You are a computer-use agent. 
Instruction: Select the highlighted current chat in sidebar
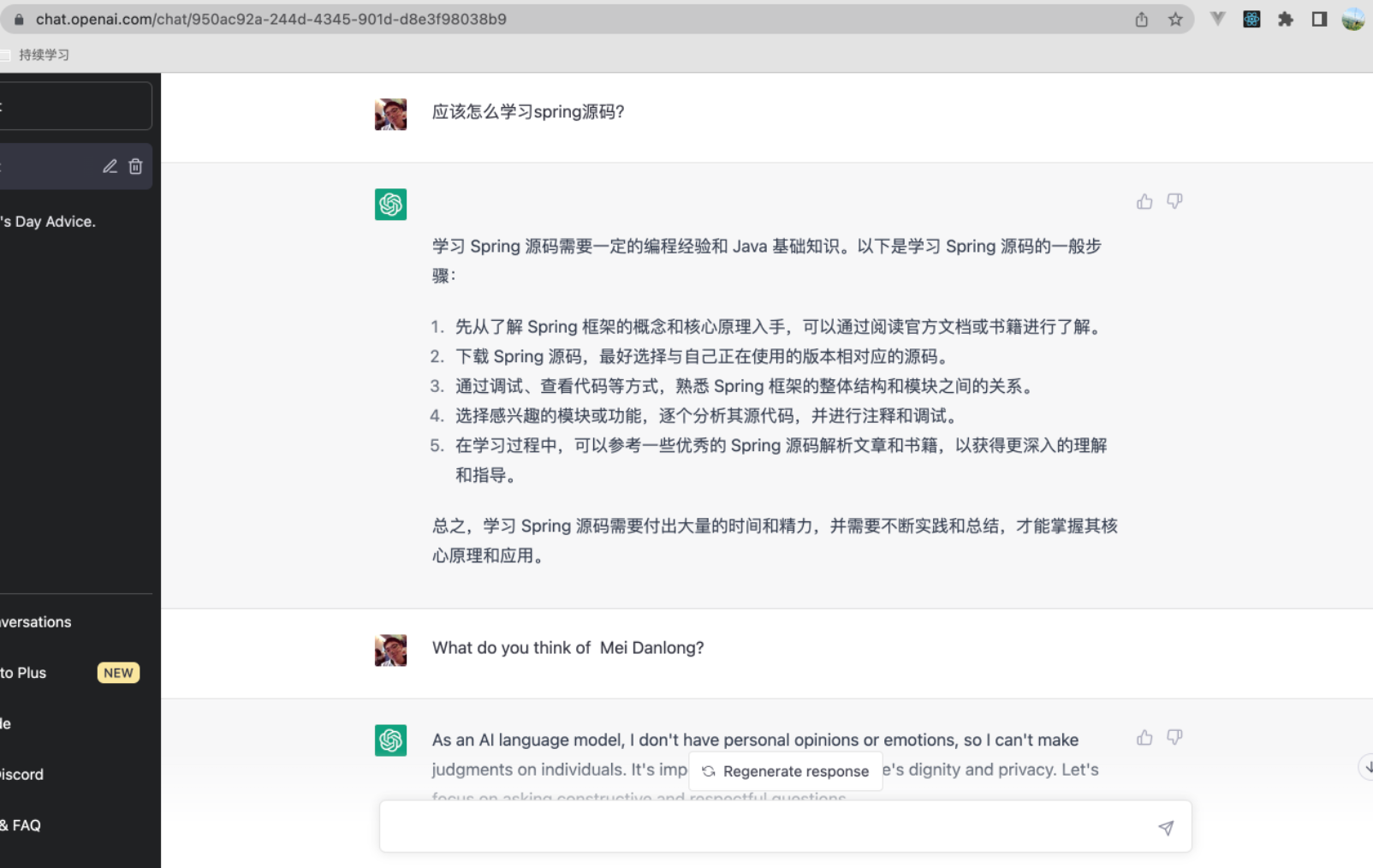(x=75, y=166)
